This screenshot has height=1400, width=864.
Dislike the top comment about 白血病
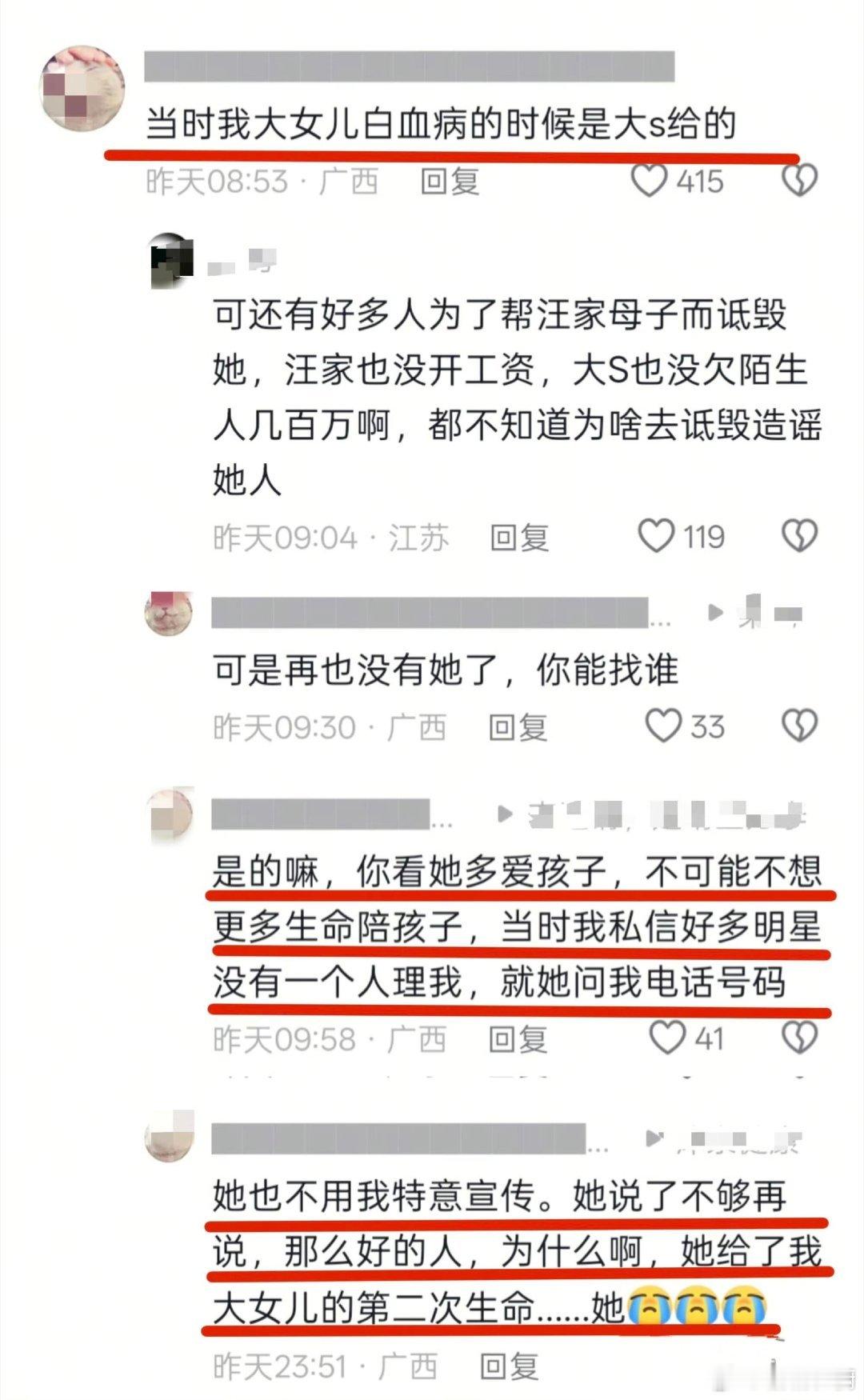click(798, 181)
